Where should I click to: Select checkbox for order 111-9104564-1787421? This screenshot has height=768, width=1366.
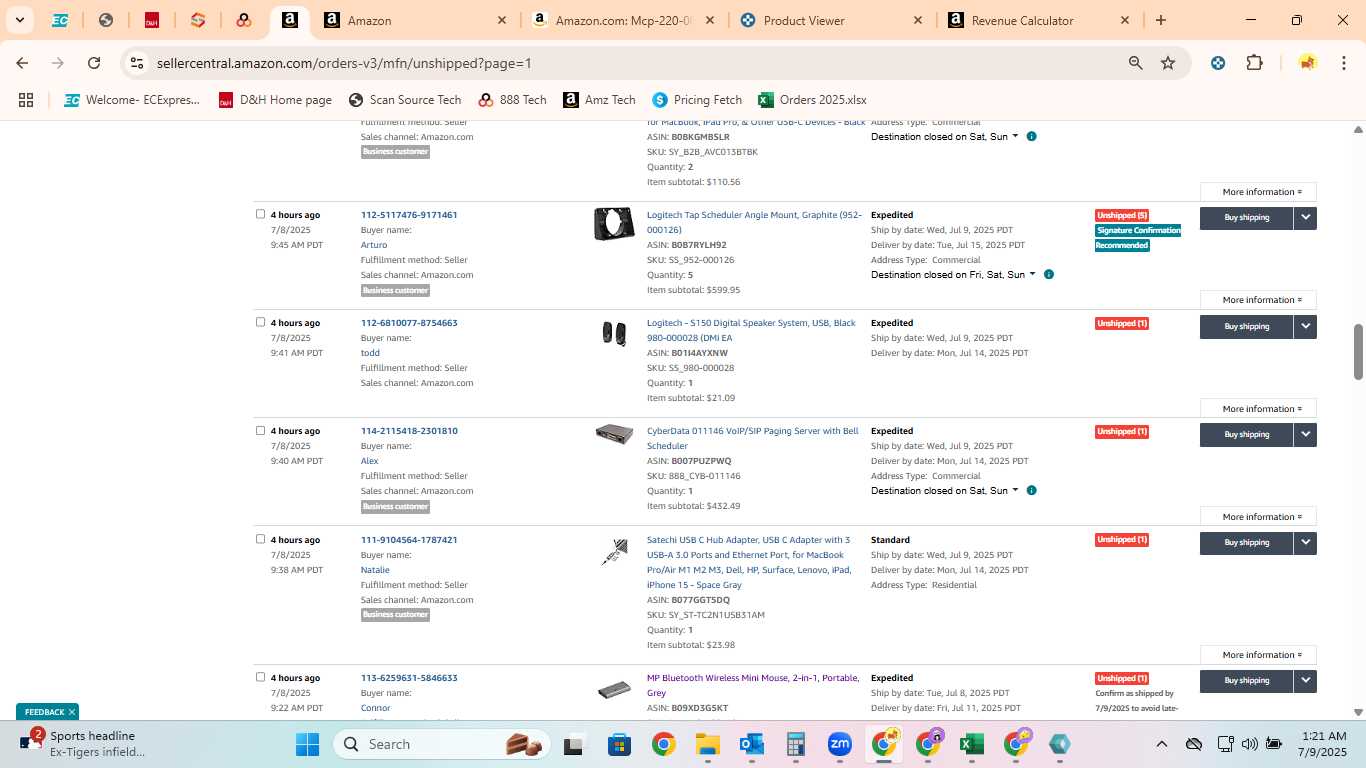coord(260,539)
